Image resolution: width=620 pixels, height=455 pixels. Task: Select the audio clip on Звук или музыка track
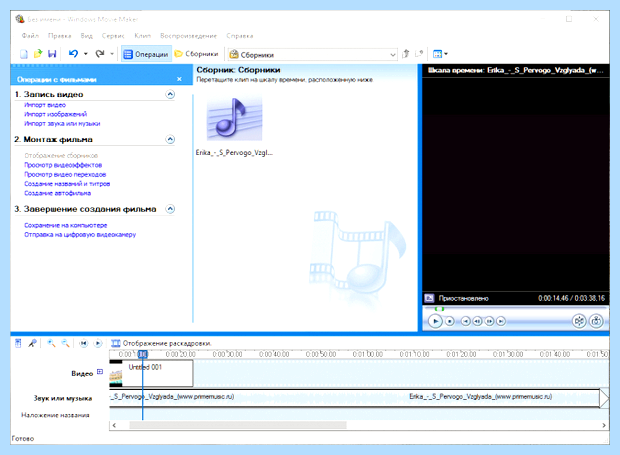click(355, 398)
